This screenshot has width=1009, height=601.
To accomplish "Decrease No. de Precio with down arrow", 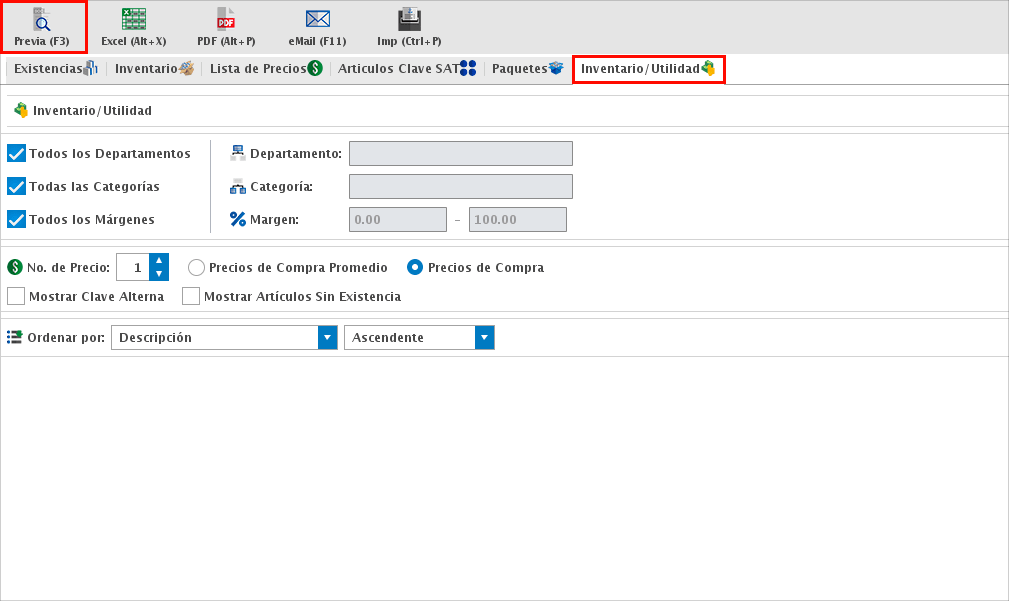I will (158, 274).
